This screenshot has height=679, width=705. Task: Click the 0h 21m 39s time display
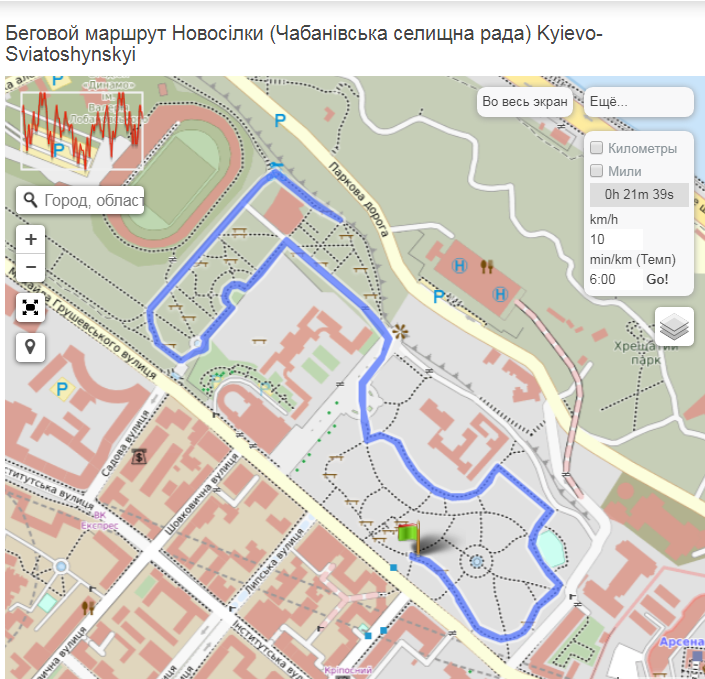[639, 195]
